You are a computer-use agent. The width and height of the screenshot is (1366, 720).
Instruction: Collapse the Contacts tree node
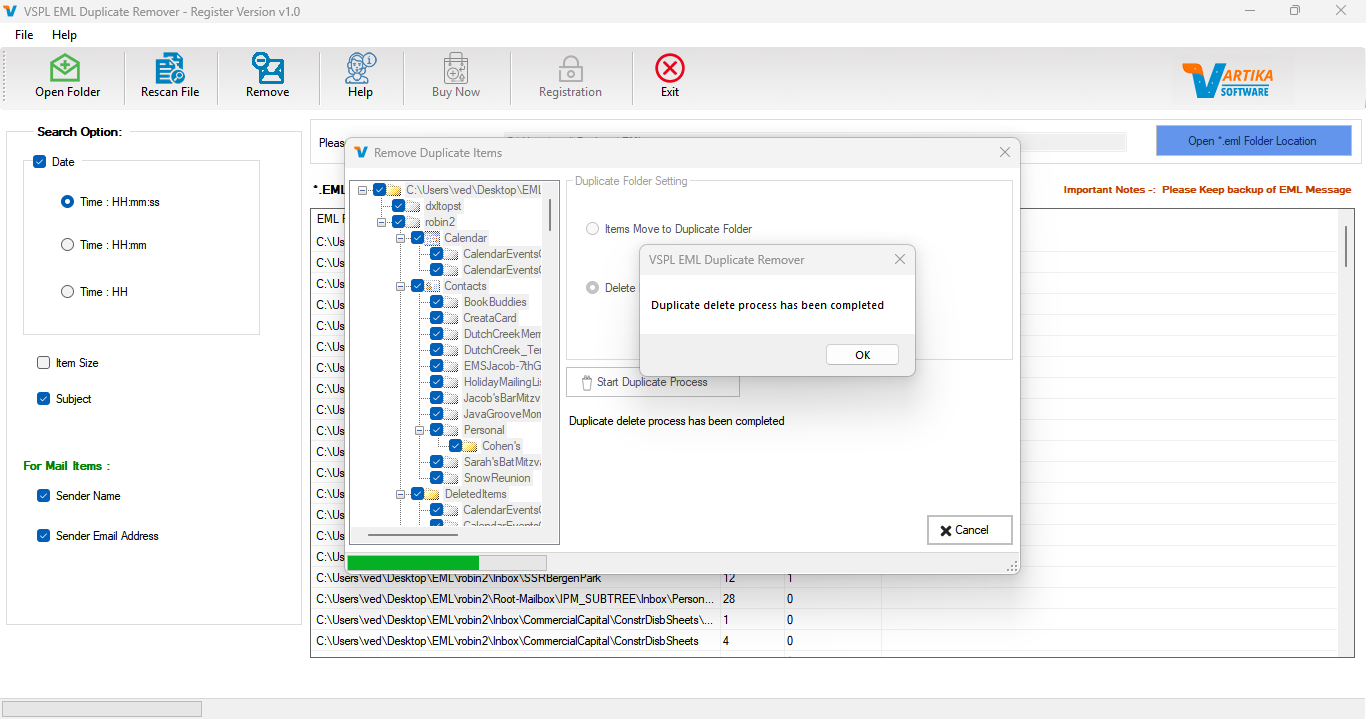(401, 286)
